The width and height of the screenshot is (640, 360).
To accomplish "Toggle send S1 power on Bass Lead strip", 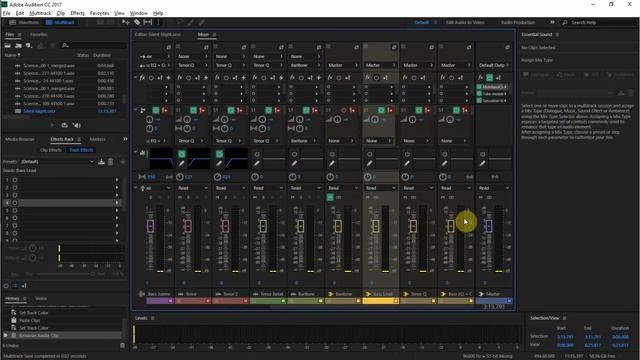I will coord(381,110).
